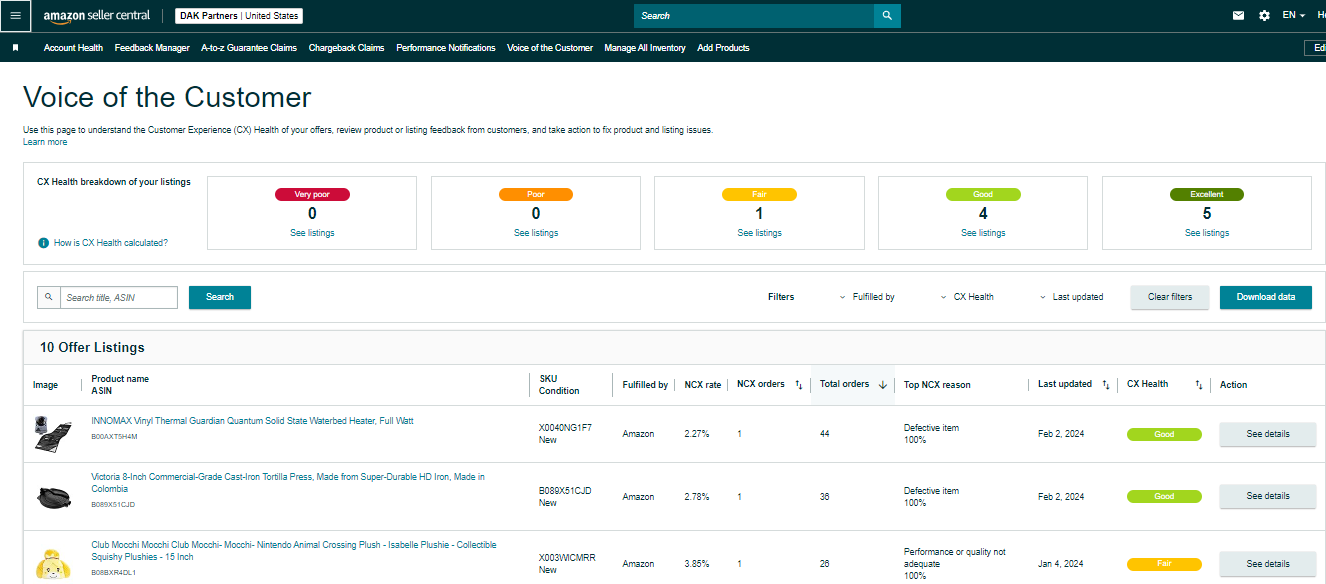The width and height of the screenshot is (1326, 584).
Task: Focus the Search title, ASIN field
Action: (x=119, y=297)
